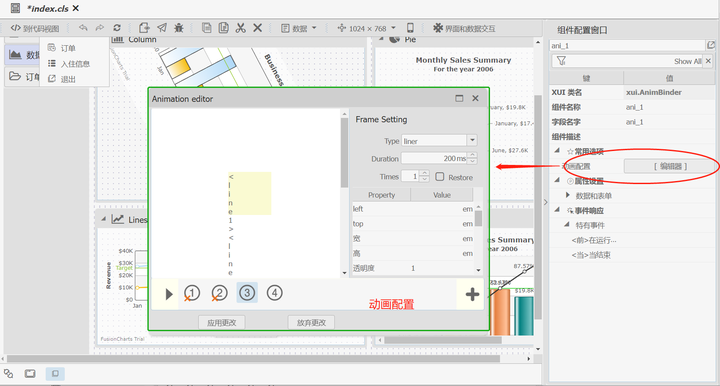The height and width of the screenshot is (386, 720).
Task: Click the paper plane run icon
Action: 162,28
